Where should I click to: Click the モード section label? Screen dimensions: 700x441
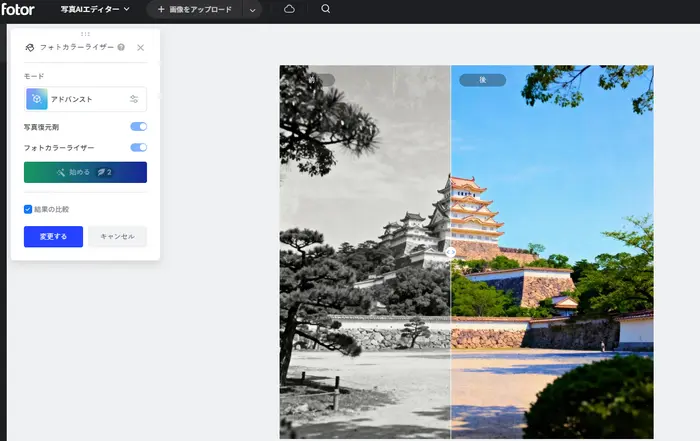(34, 76)
